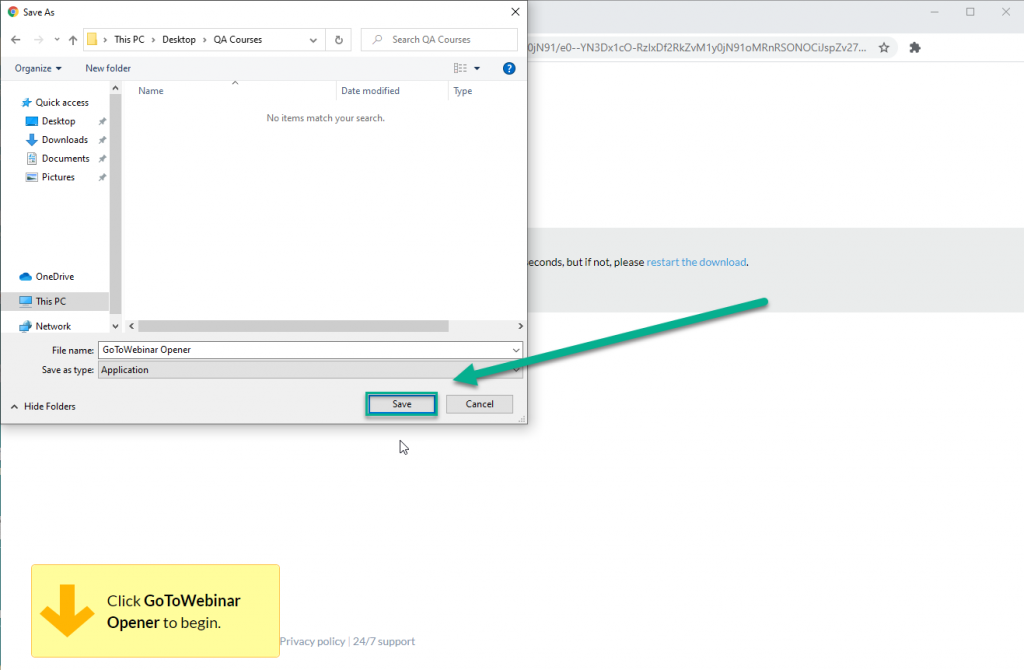Change the view layout icon
Image resolution: width=1024 pixels, height=670 pixels.
pos(460,68)
